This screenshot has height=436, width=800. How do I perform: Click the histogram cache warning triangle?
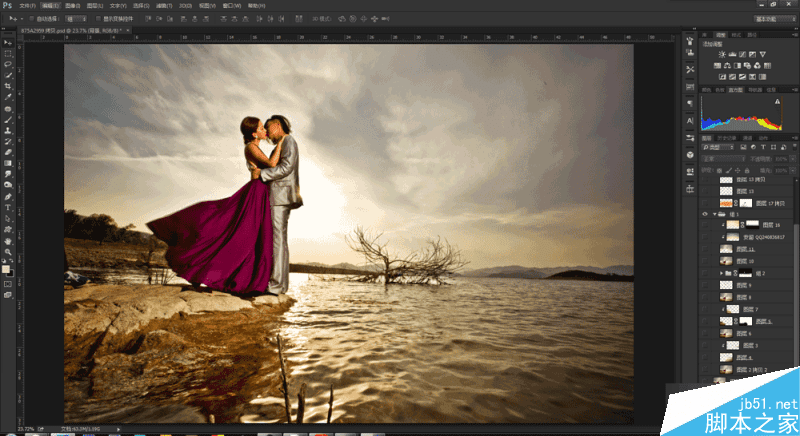click(778, 101)
